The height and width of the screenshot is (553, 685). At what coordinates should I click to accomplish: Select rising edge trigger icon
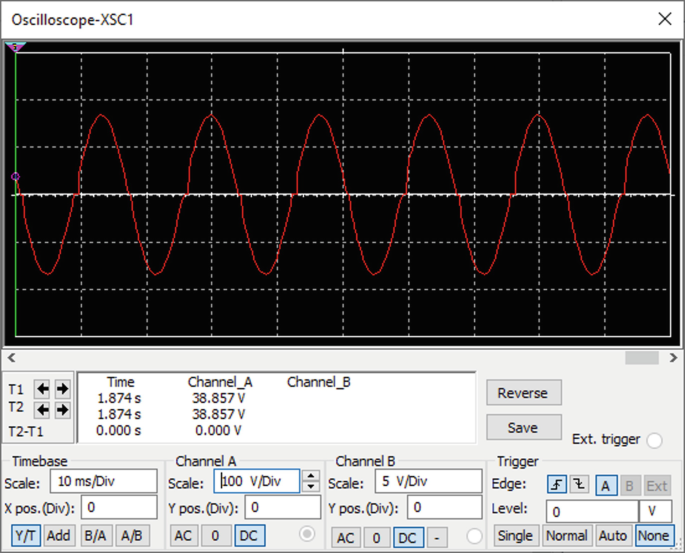coord(558,484)
